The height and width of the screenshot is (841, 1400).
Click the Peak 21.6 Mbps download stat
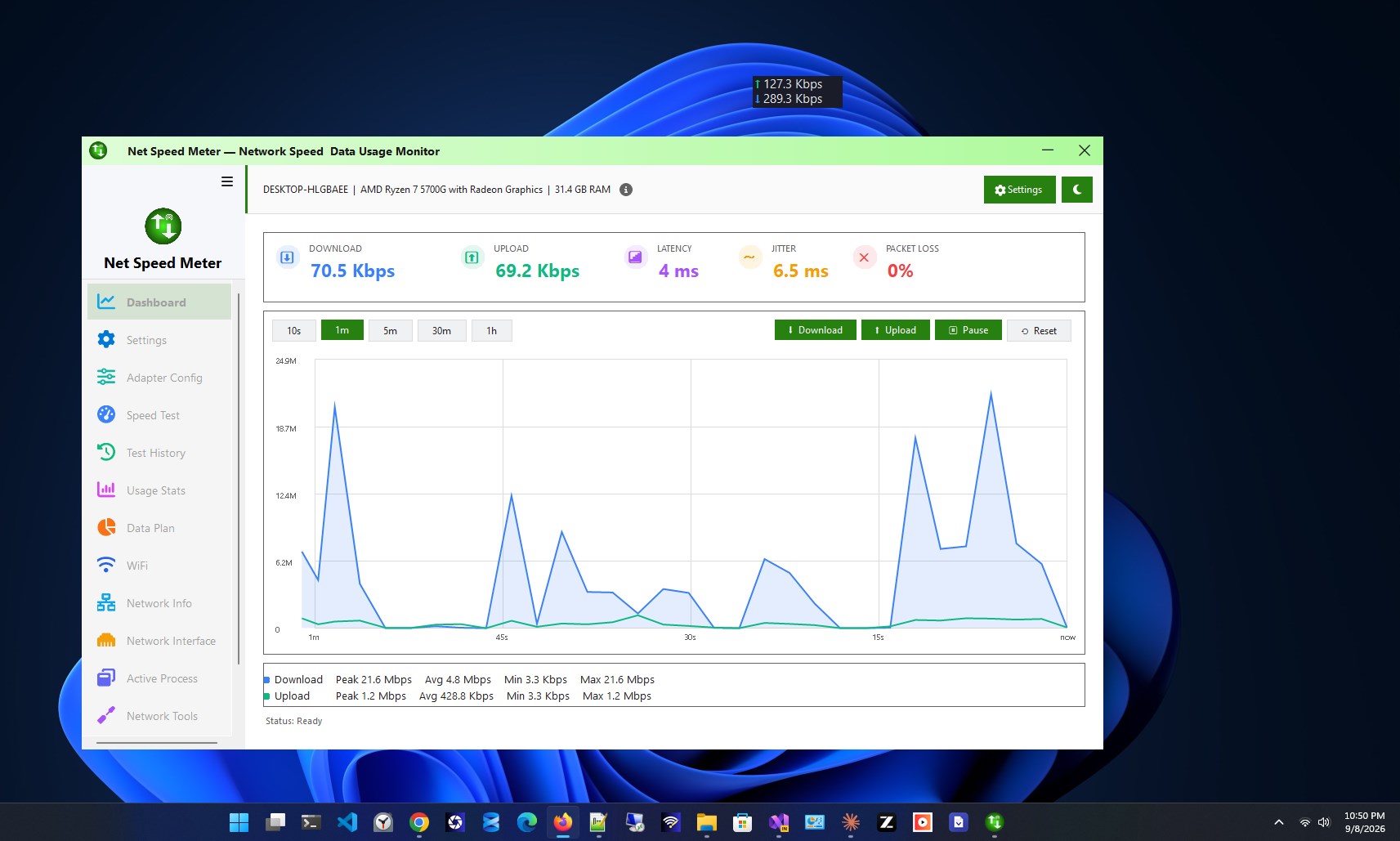tap(373, 680)
